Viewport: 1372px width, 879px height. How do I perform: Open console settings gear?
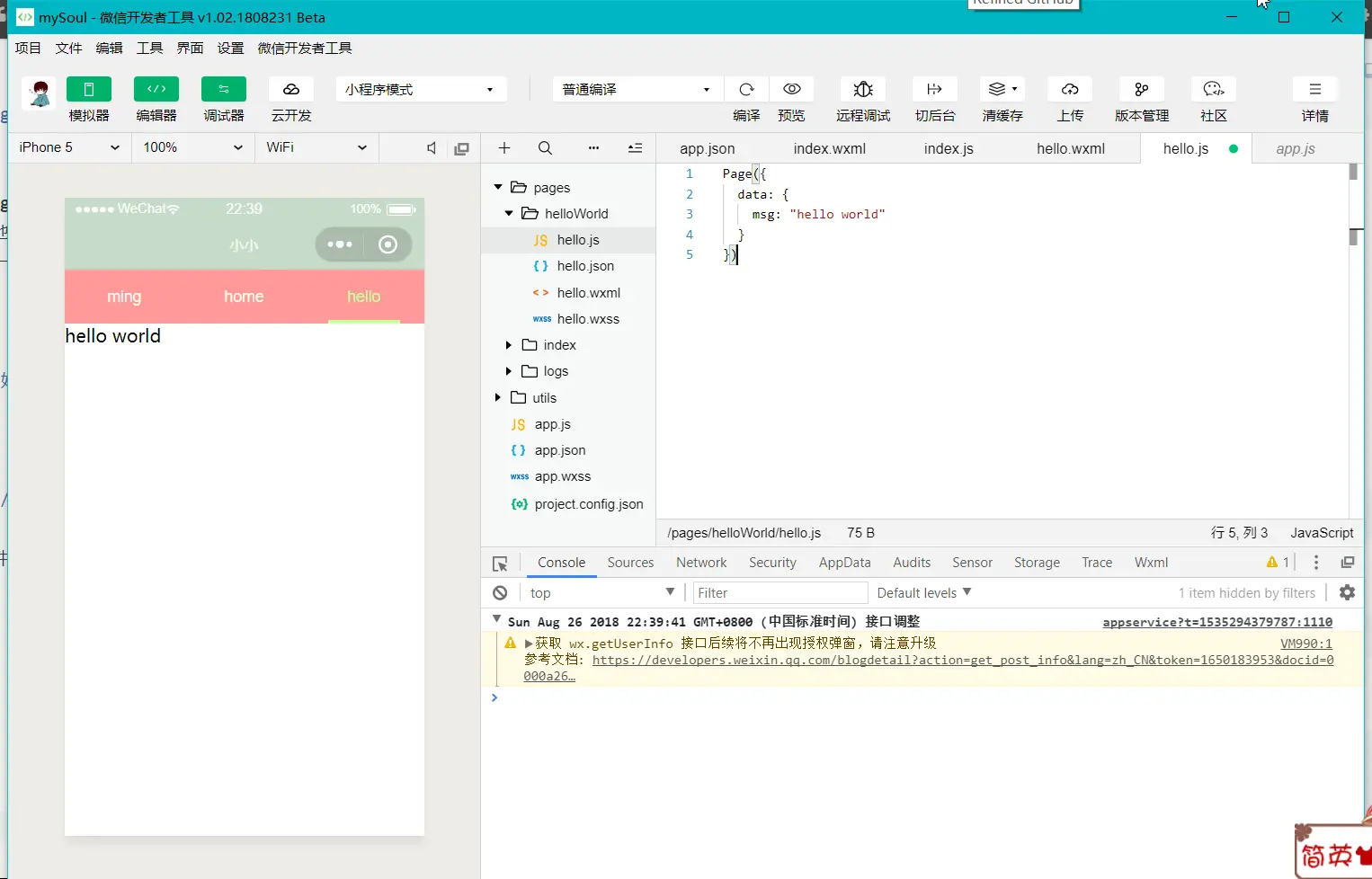(x=1347, y=592)
